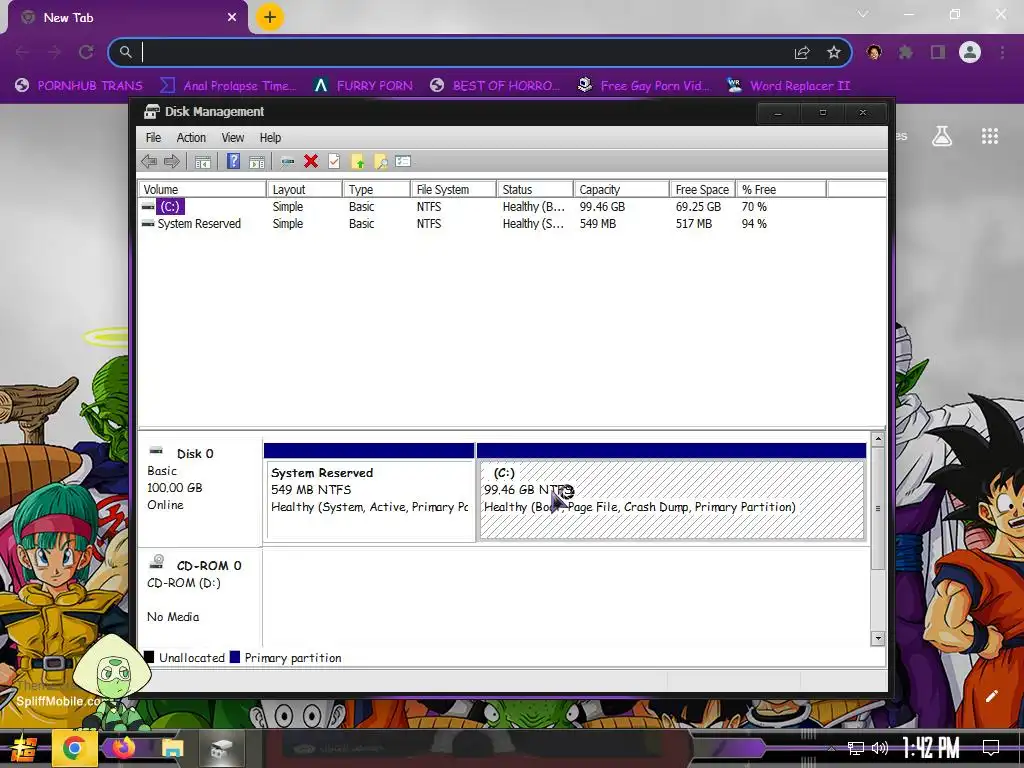Select the New Tab tab in Chrome

tap(128, 18)
